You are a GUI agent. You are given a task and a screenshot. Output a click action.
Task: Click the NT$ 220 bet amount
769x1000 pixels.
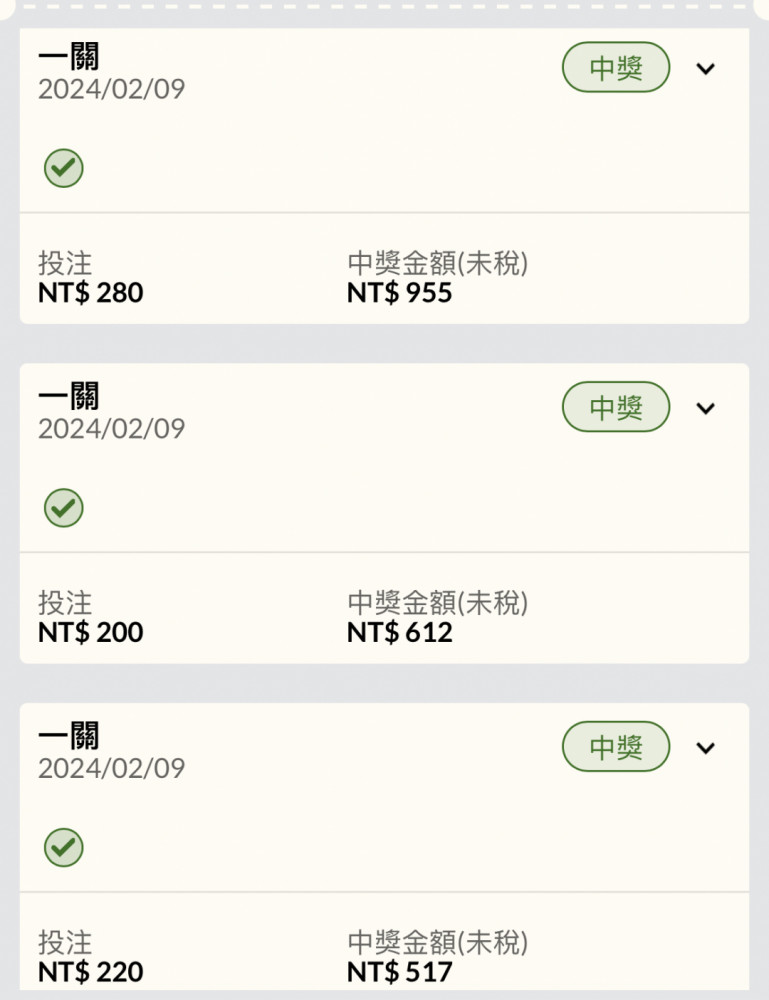pos(91,972)
